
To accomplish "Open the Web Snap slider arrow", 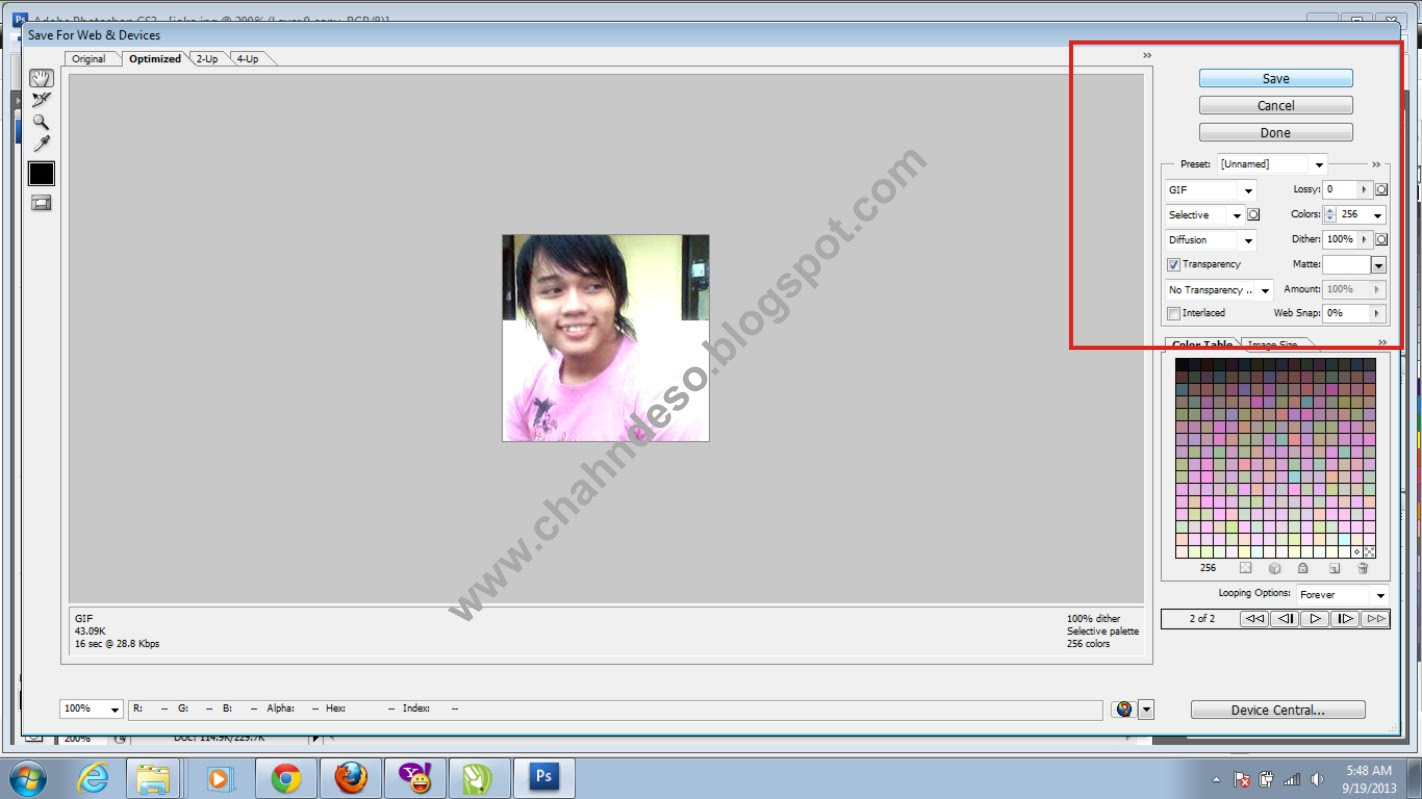I will [1378, 314].
